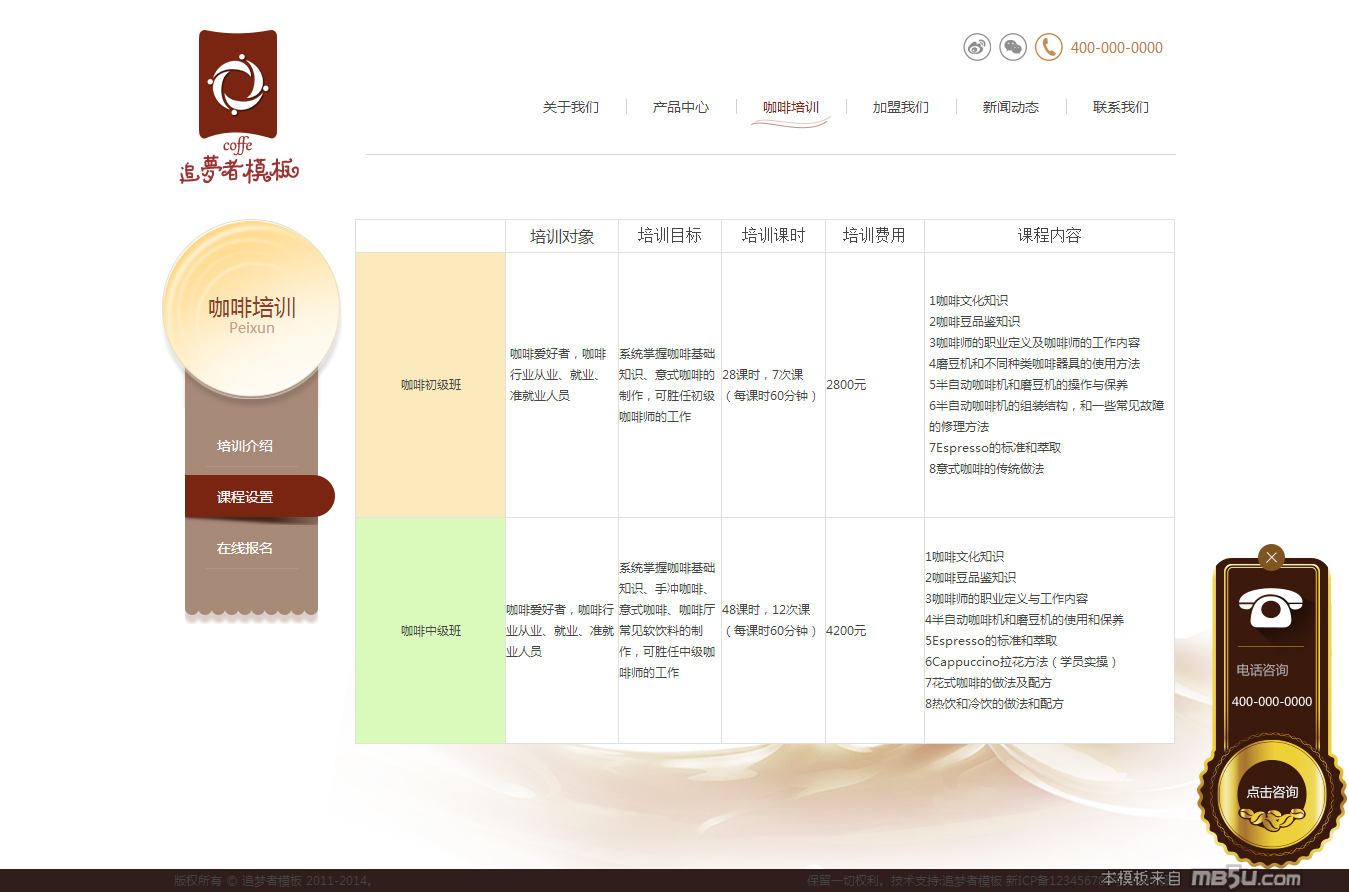Open the WeChat icon in header

click(x=1013, y=47)
